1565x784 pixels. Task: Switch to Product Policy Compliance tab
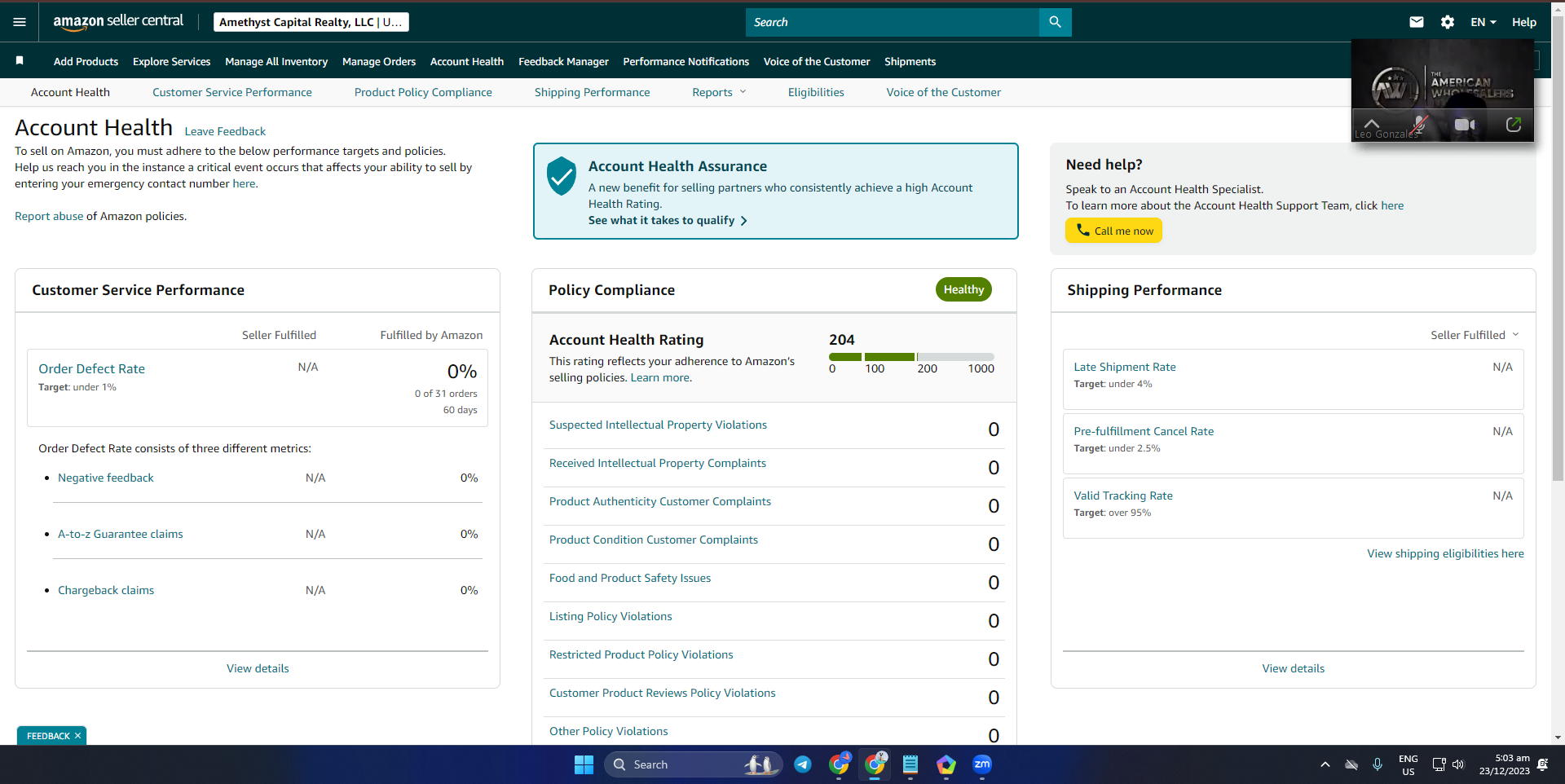pos(423,92)
